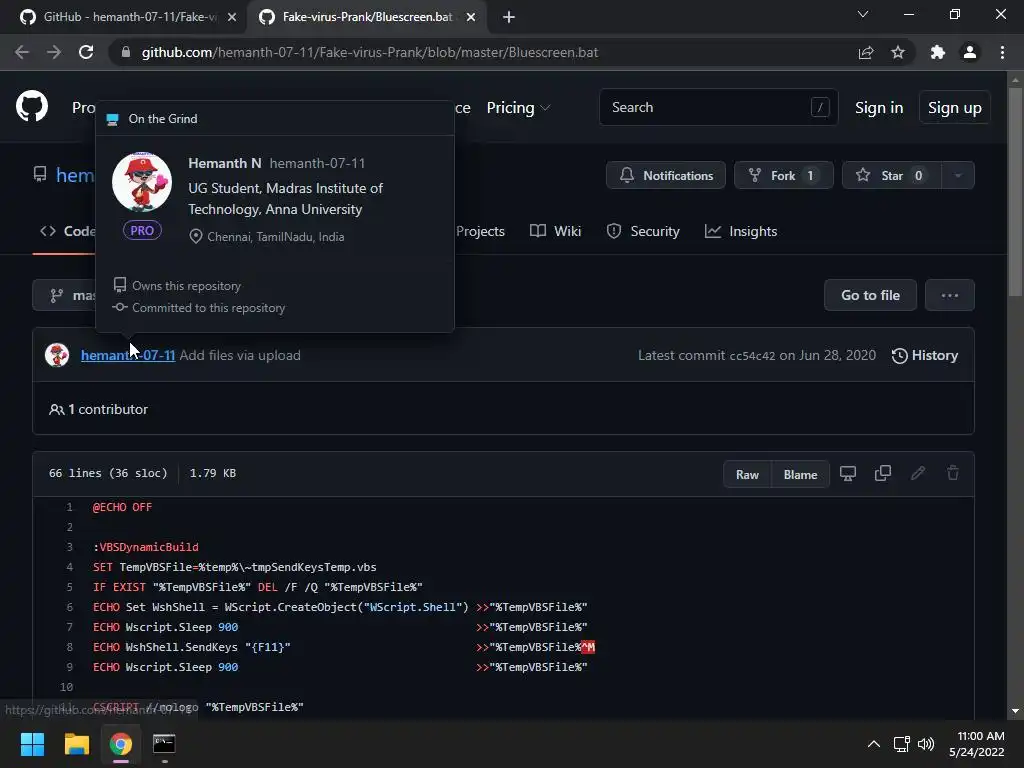Open Chrome profile avatar icon
This screenshot has height=768, width=1024.
click(x=970, y=52)
